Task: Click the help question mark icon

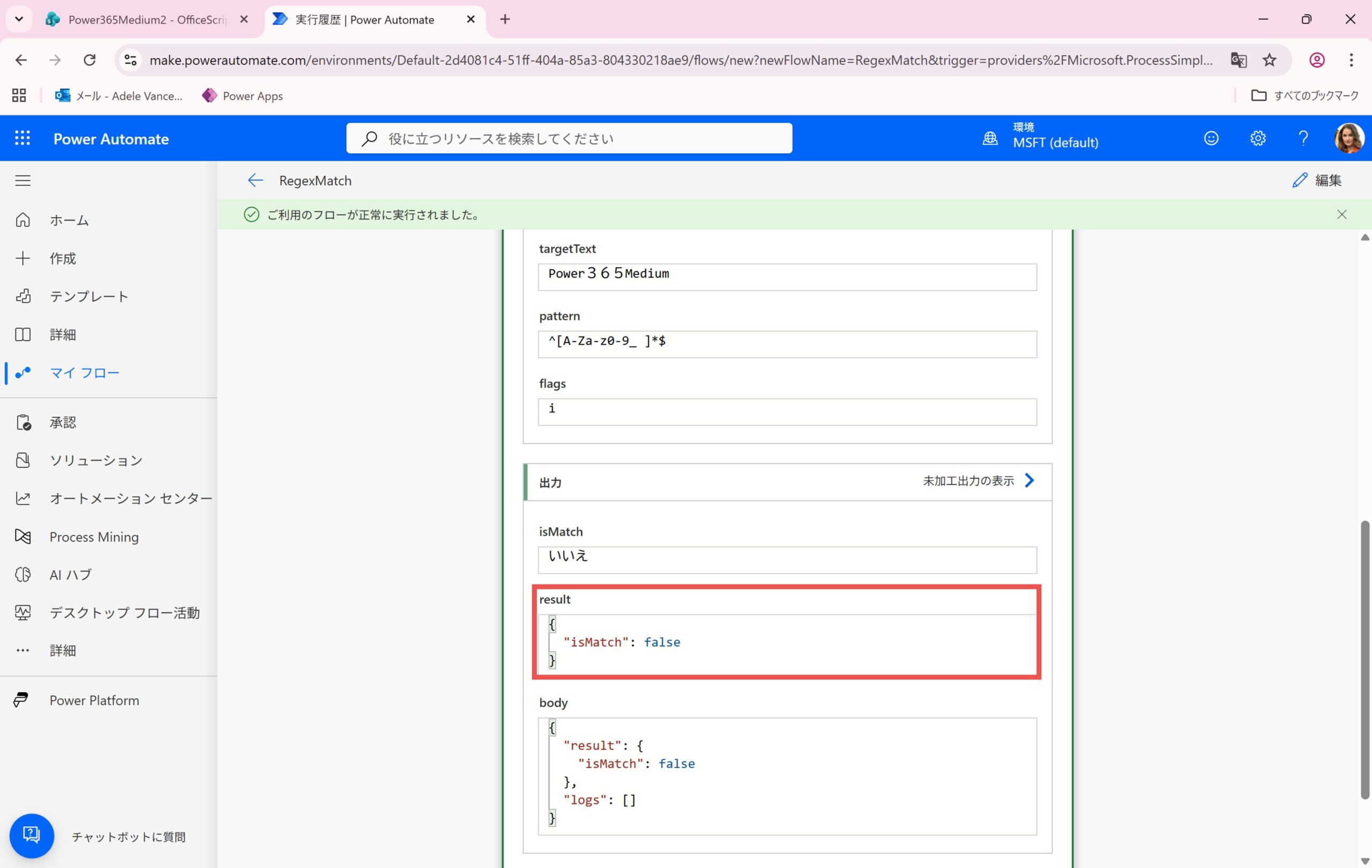Action: click(1303, 138)
